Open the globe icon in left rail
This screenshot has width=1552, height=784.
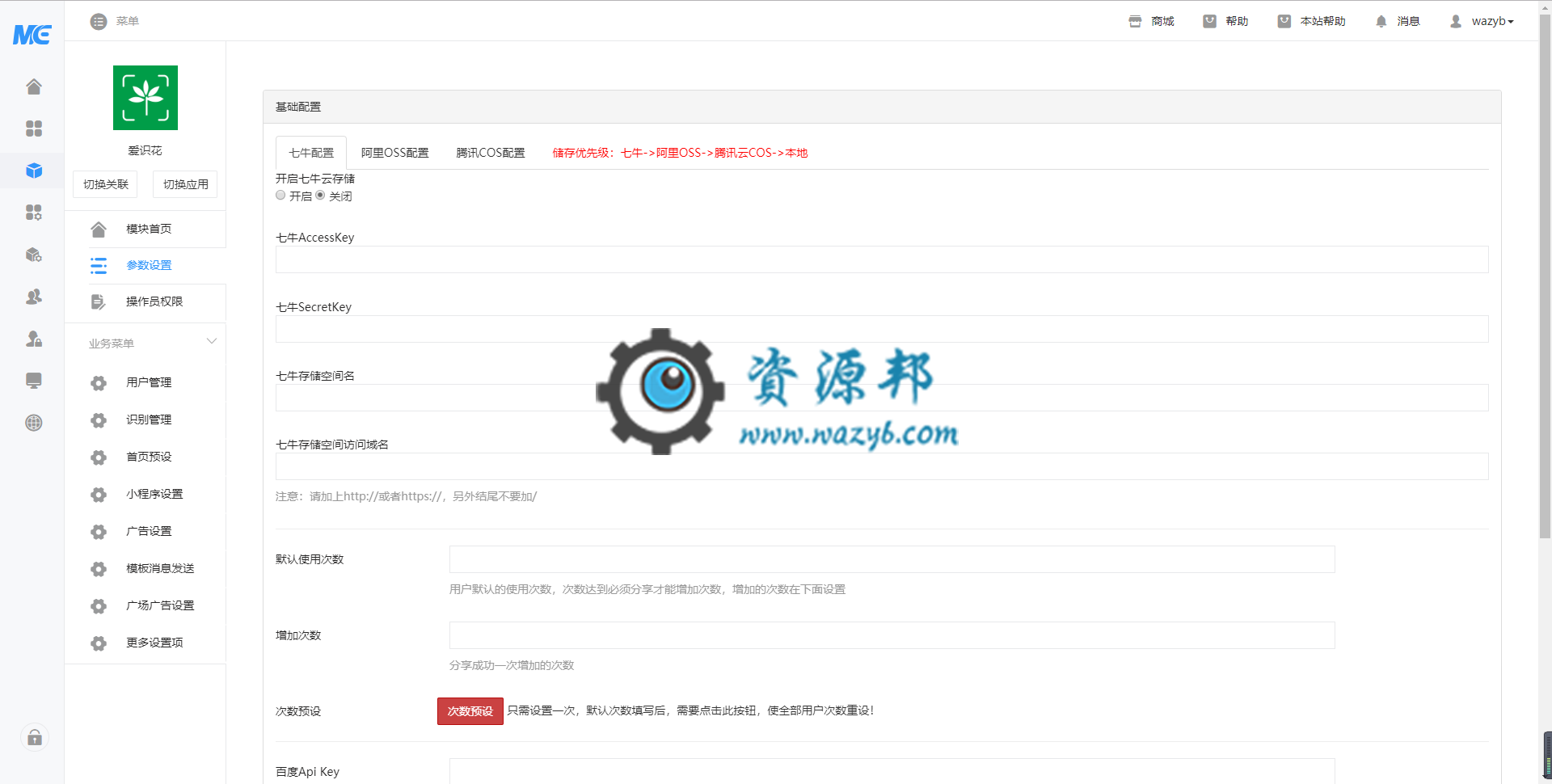33,423
